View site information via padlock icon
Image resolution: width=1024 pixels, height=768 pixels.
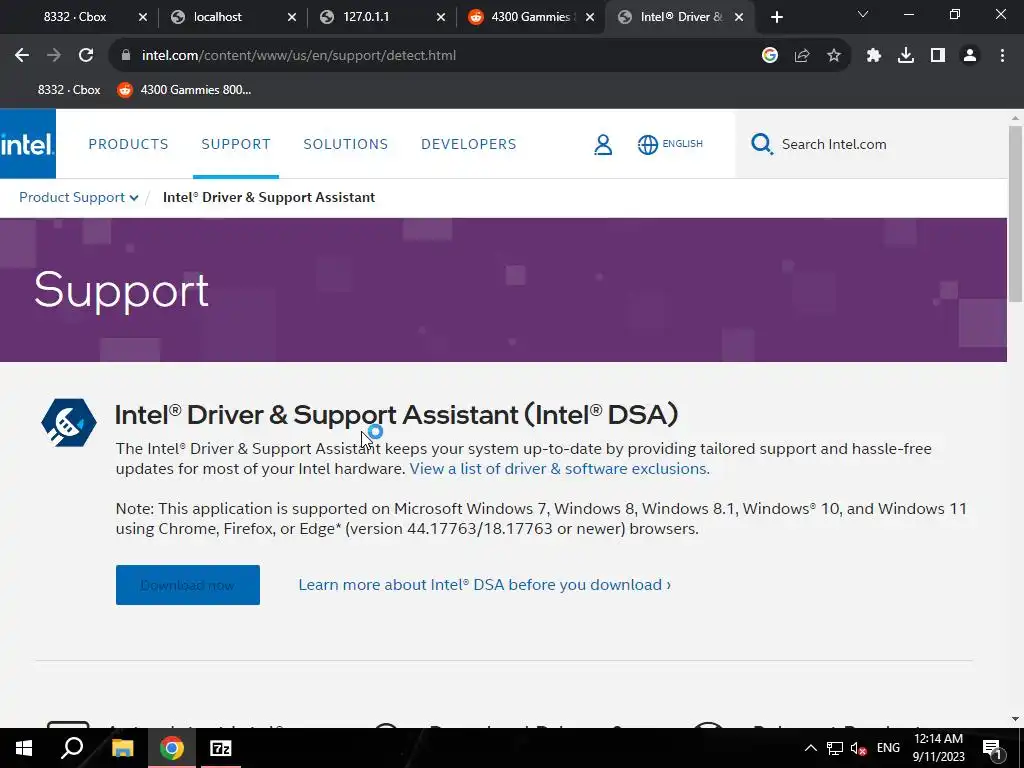point(126,56)
